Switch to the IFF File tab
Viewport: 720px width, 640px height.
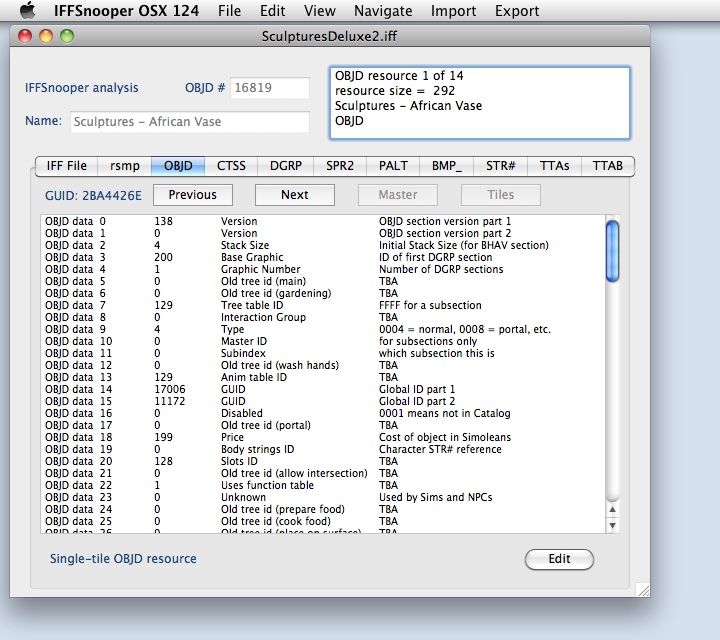[x=67, y=166]
